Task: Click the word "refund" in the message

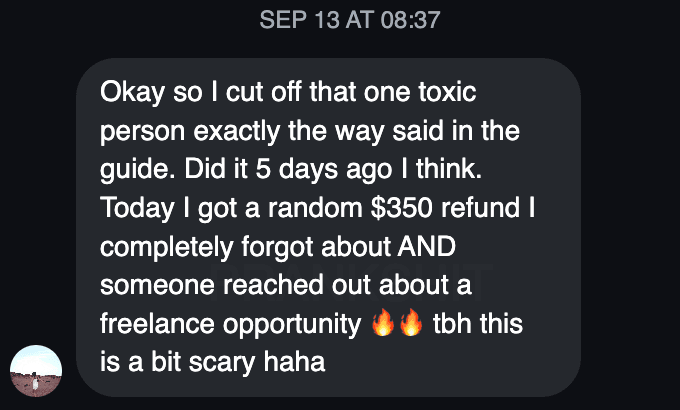Action: [x=480, y=207]
